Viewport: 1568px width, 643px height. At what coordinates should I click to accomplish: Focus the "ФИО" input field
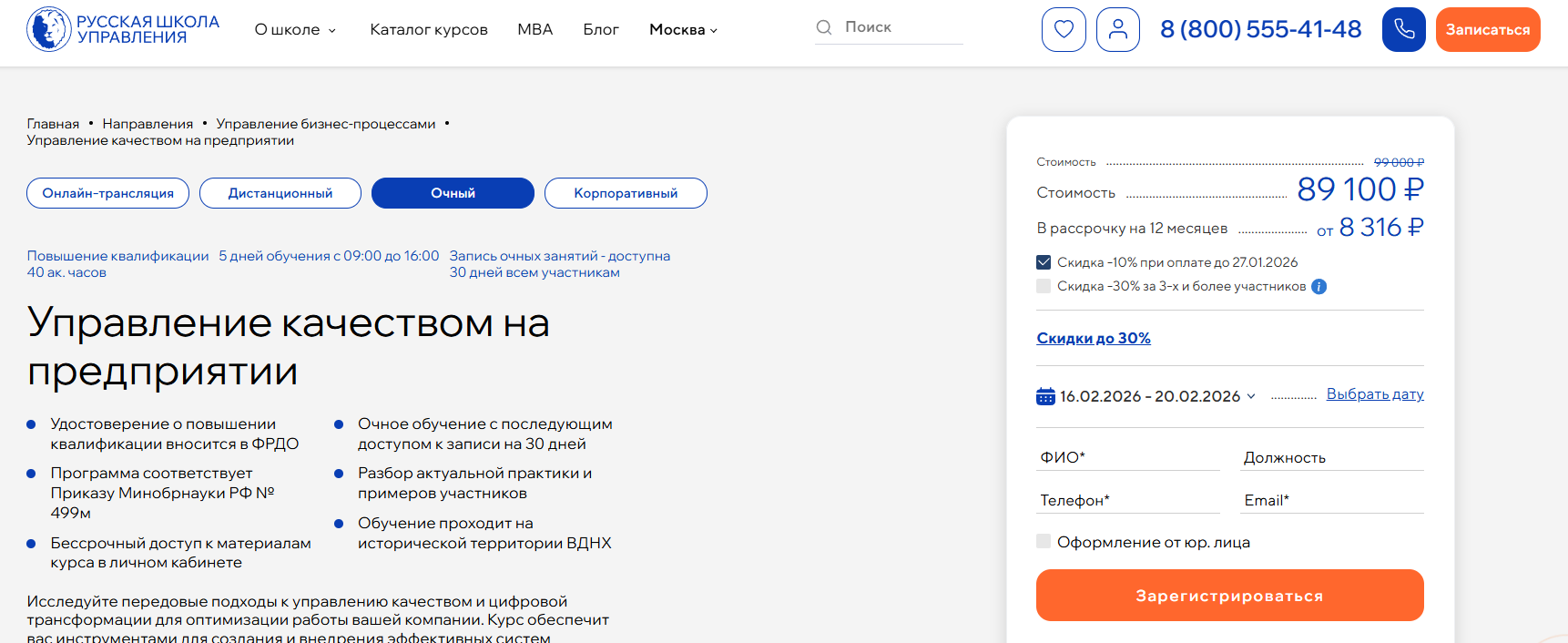[x=1127, y=457]
